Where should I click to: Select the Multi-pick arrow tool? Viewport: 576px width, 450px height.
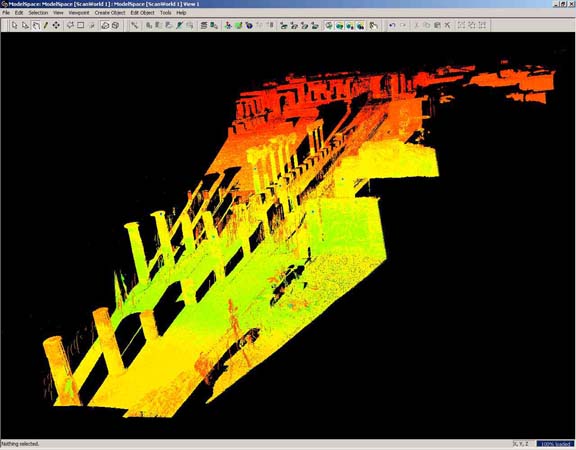[25, 25]
